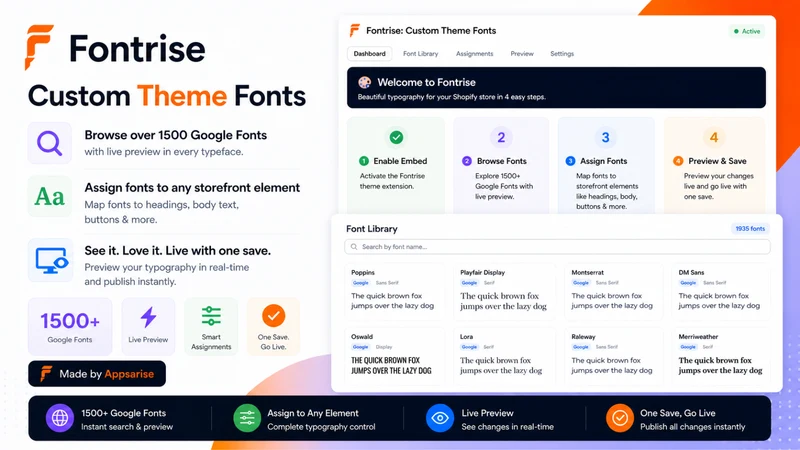Viewport: 800px width, 450px height.
Task: Click the Font Library panel heading
Action: point(371,229)
